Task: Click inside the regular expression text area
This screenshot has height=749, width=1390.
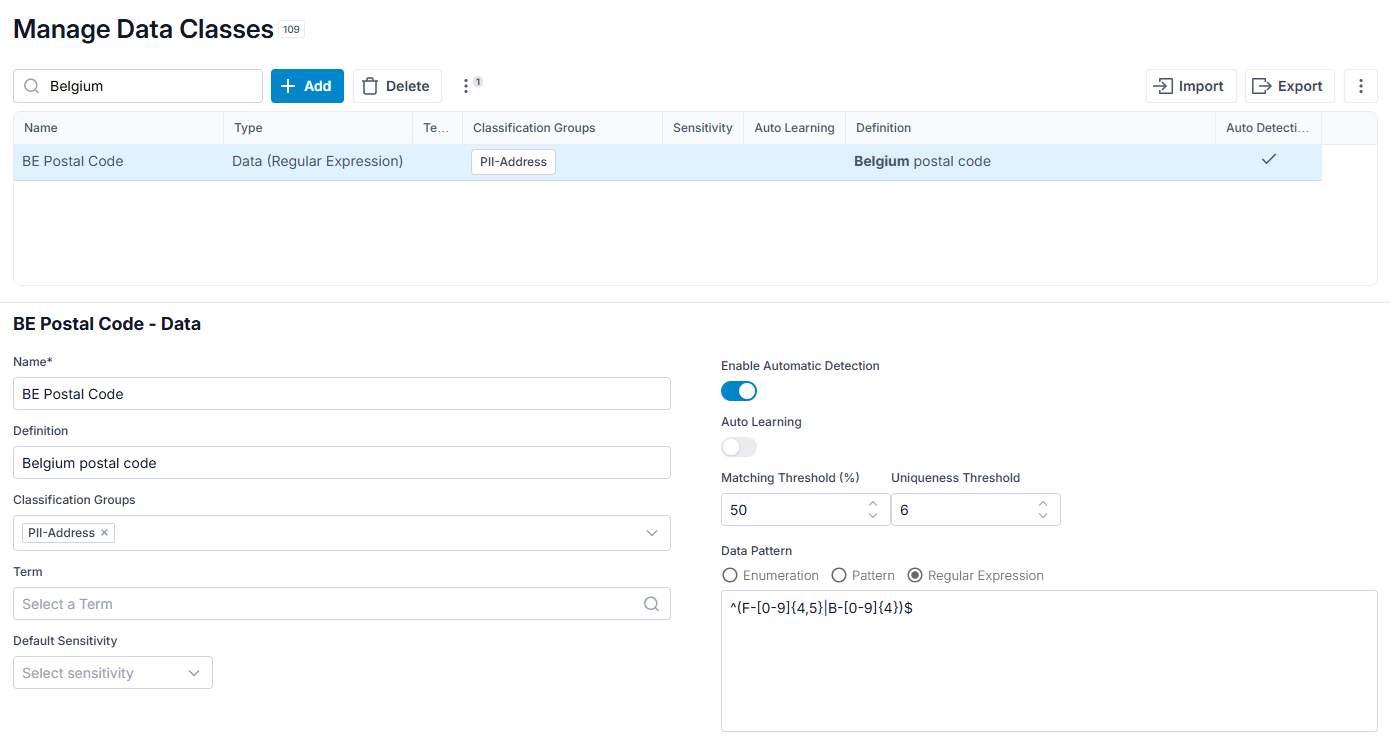Action: click(x=1049, y=661)
